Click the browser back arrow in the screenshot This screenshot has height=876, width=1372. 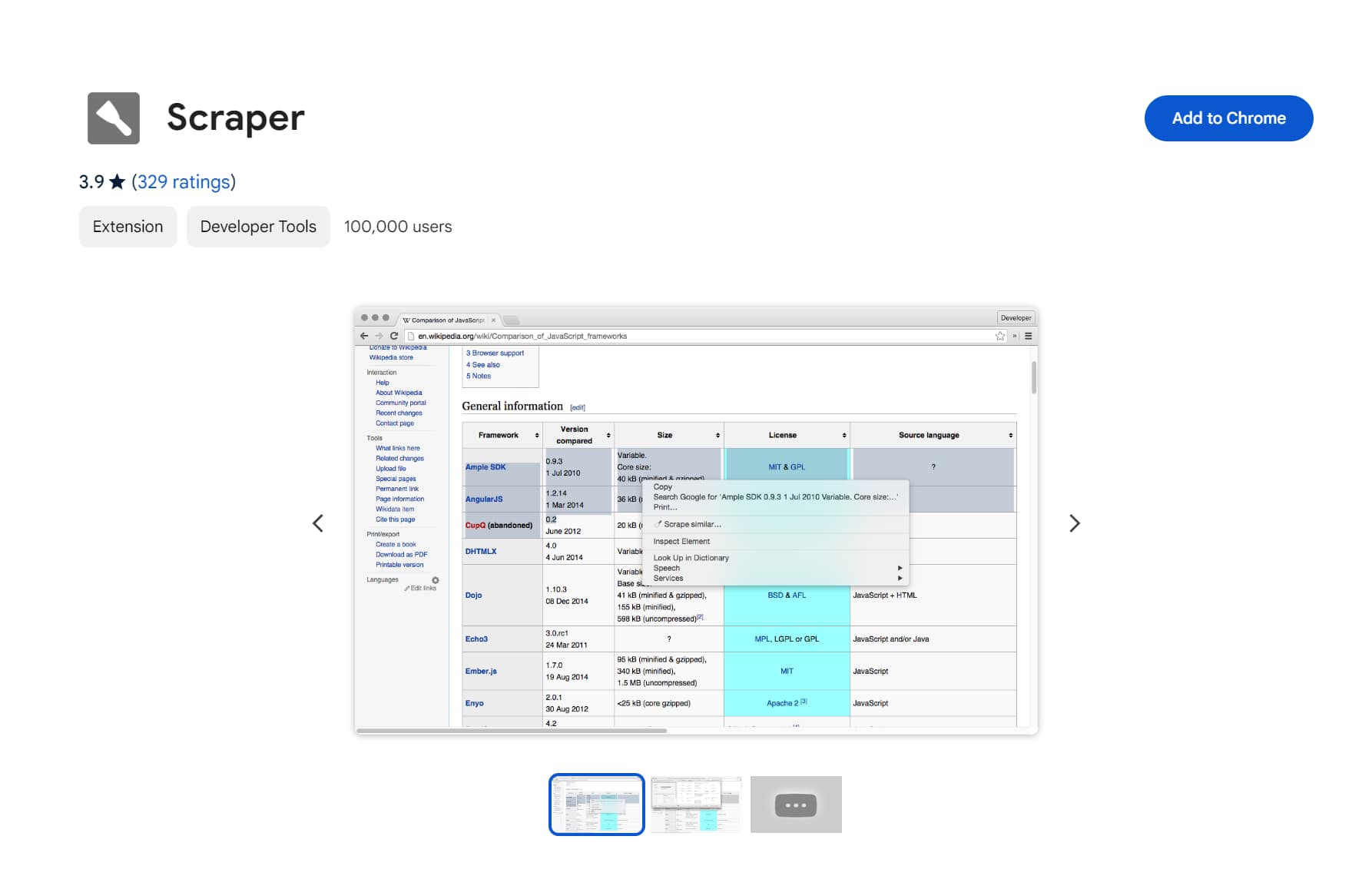coord(364,336)
